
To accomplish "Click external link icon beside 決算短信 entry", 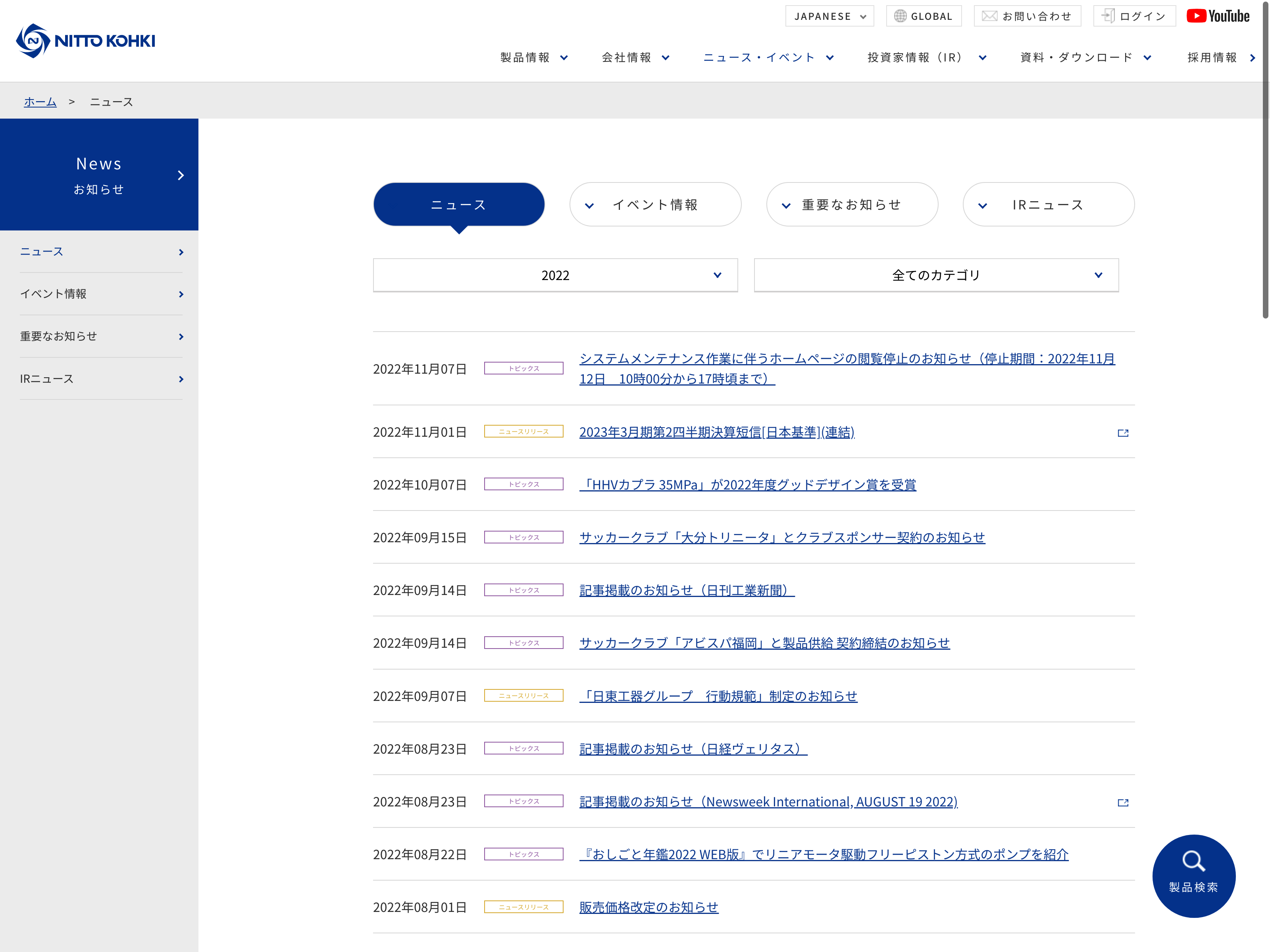I will 1122,433.
